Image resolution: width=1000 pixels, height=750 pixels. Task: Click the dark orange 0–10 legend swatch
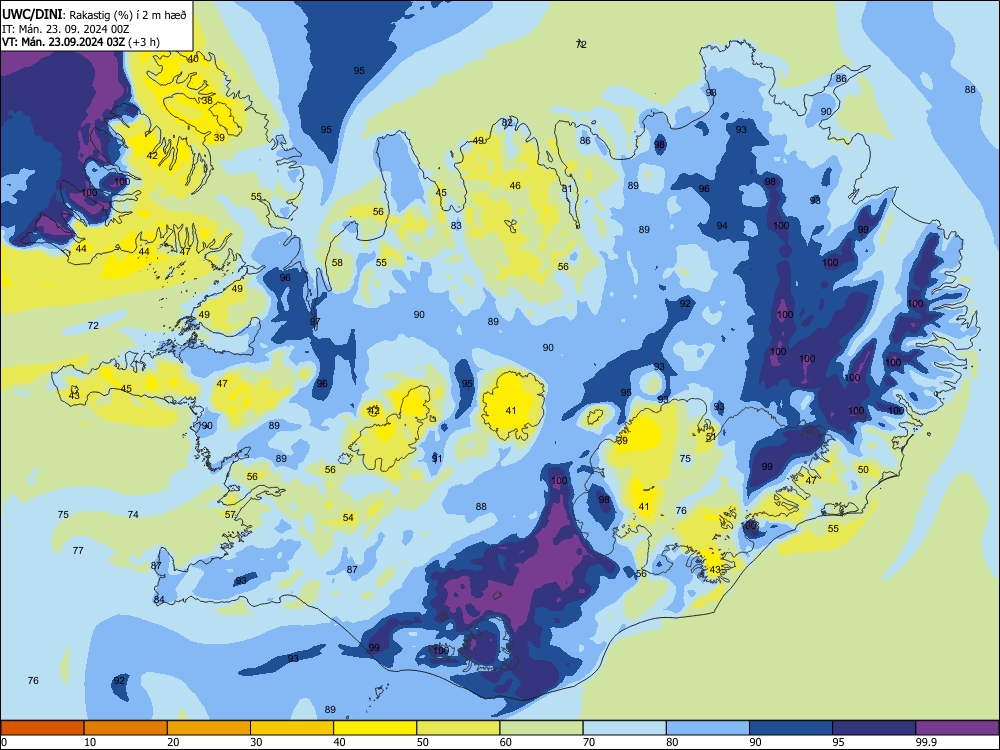[x=42, y=728]
